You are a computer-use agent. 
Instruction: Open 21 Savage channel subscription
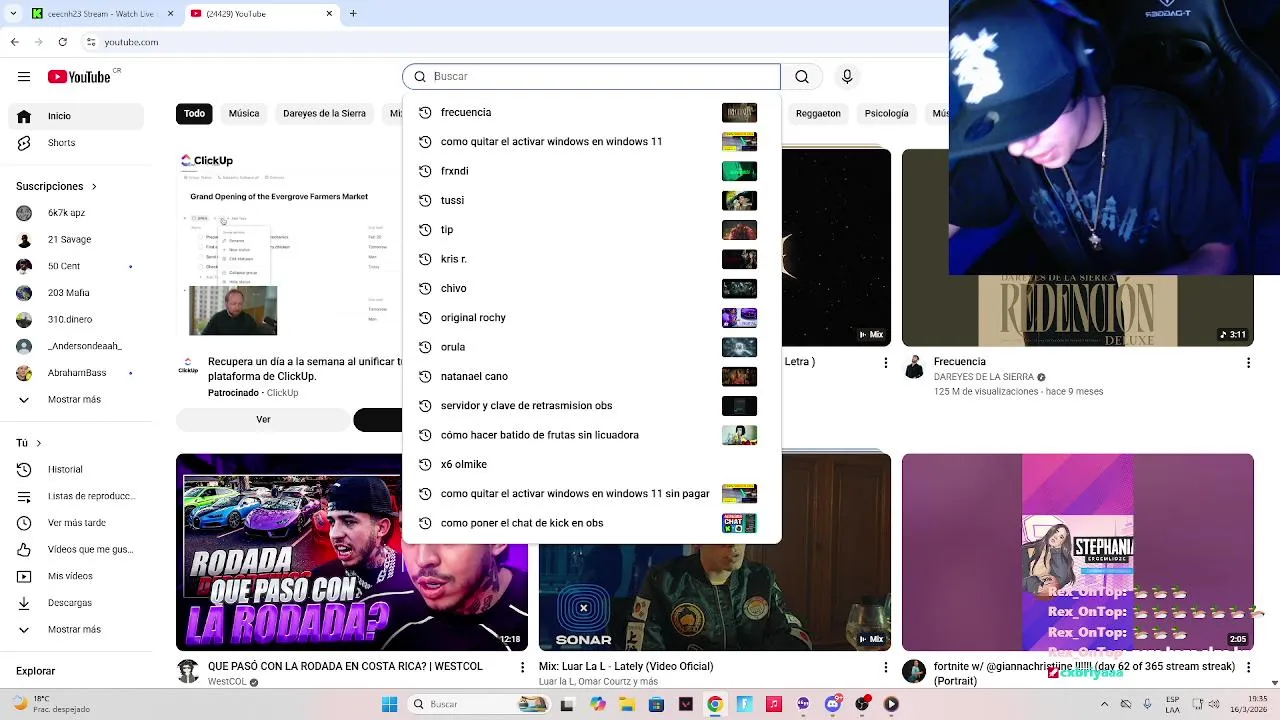(x=76, y=240)
